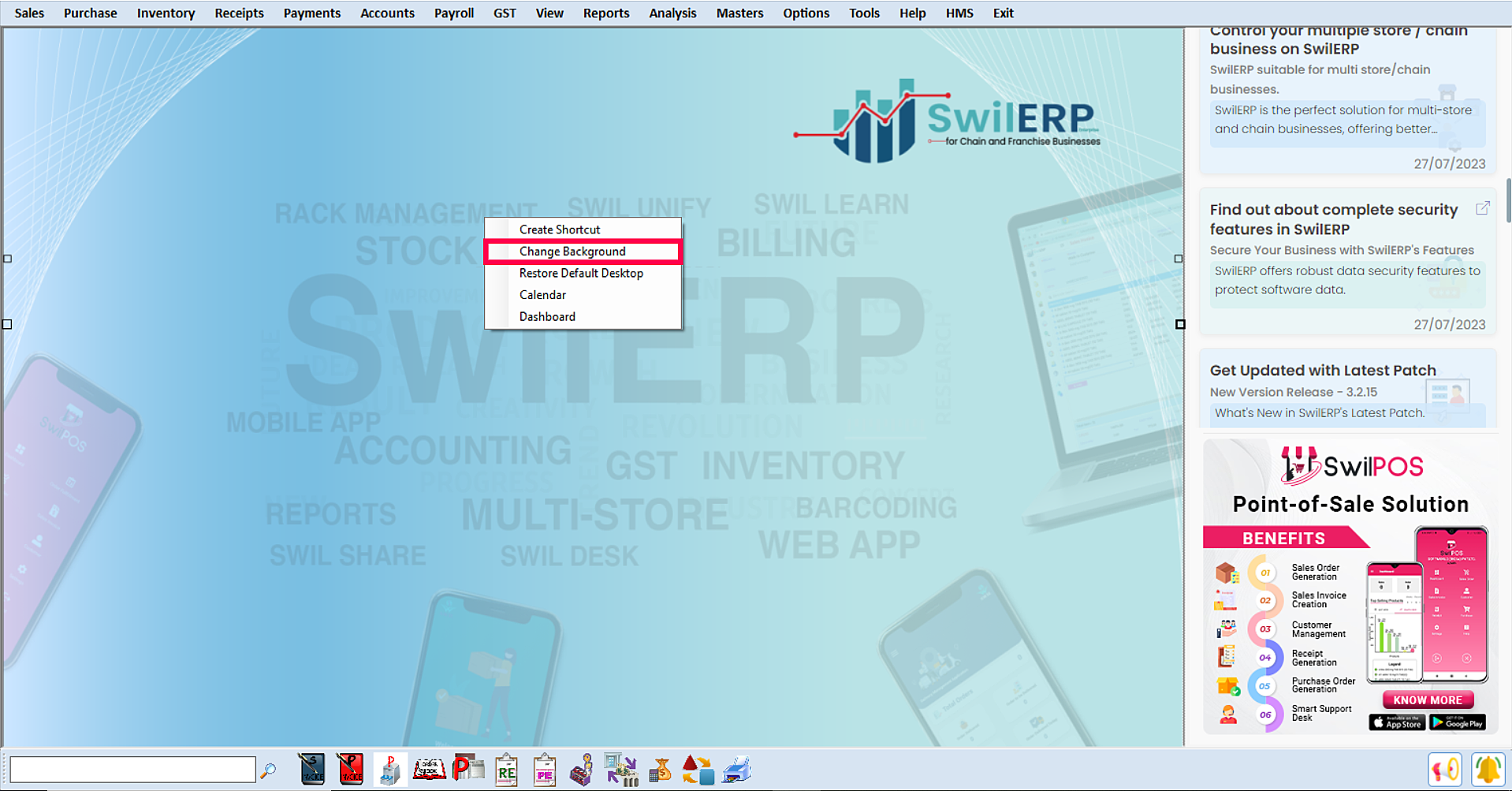The height and width of the screenshot is (791, 1512).
Task: Click the external link icon on security card
Action: [x=1482, y=208]
